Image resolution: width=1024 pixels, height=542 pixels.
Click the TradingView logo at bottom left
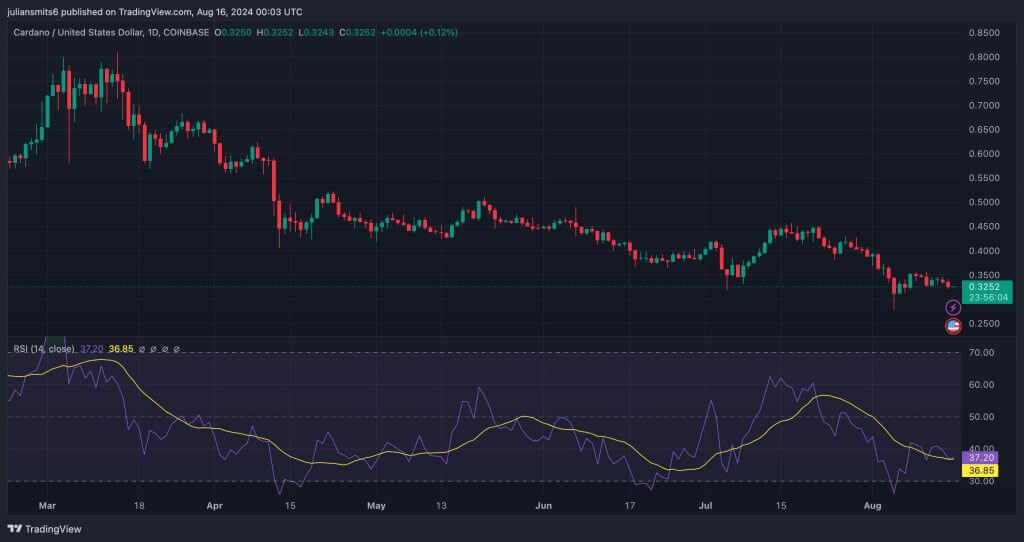pyautogui.click(x=44, y=529)
